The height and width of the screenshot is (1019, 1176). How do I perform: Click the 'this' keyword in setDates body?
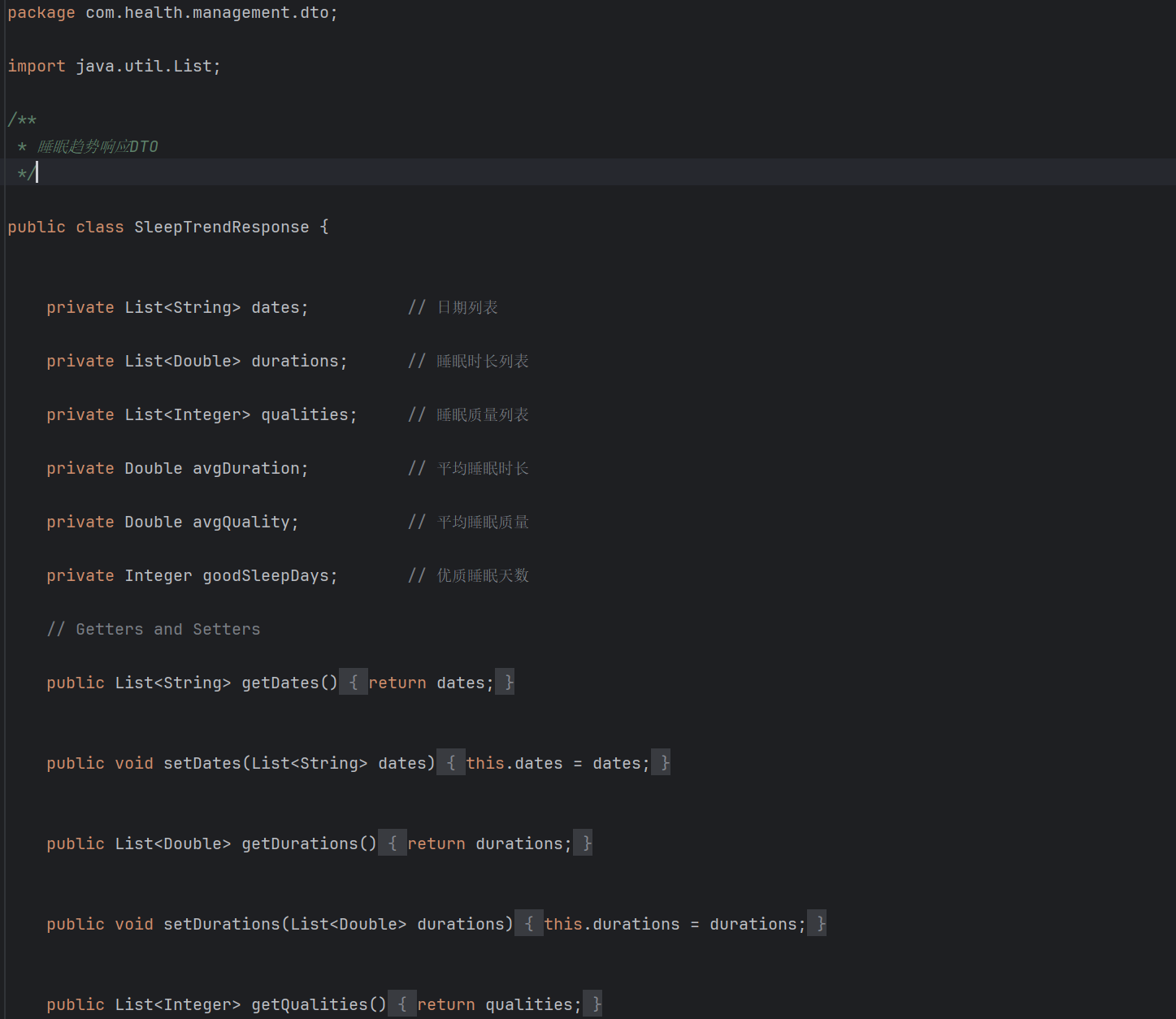[x=485, y=764]
